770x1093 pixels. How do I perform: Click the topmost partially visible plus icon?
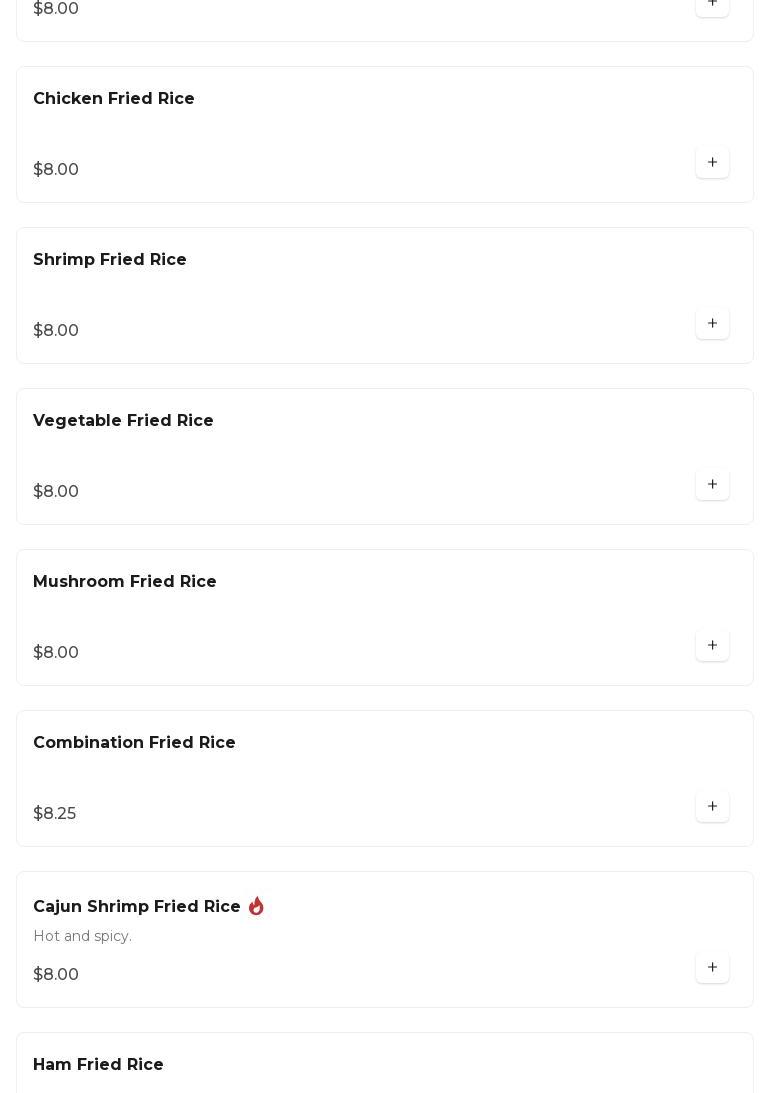click(x=712, y=4)
